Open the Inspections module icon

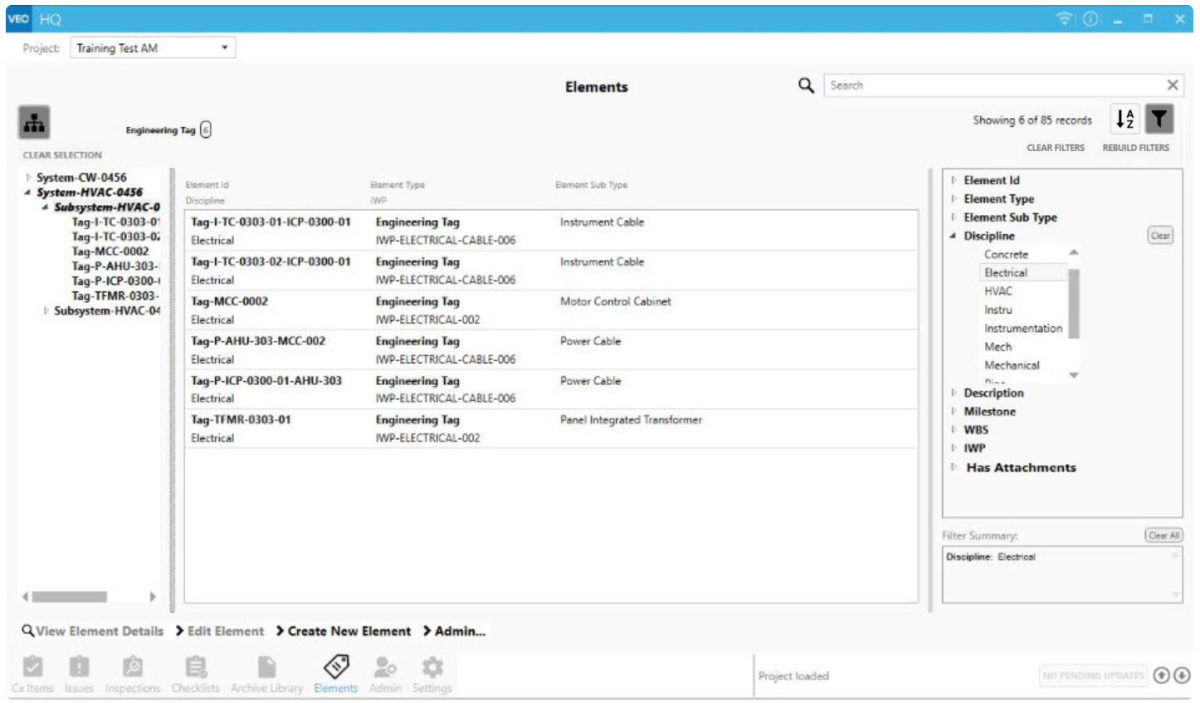point(132,673)
